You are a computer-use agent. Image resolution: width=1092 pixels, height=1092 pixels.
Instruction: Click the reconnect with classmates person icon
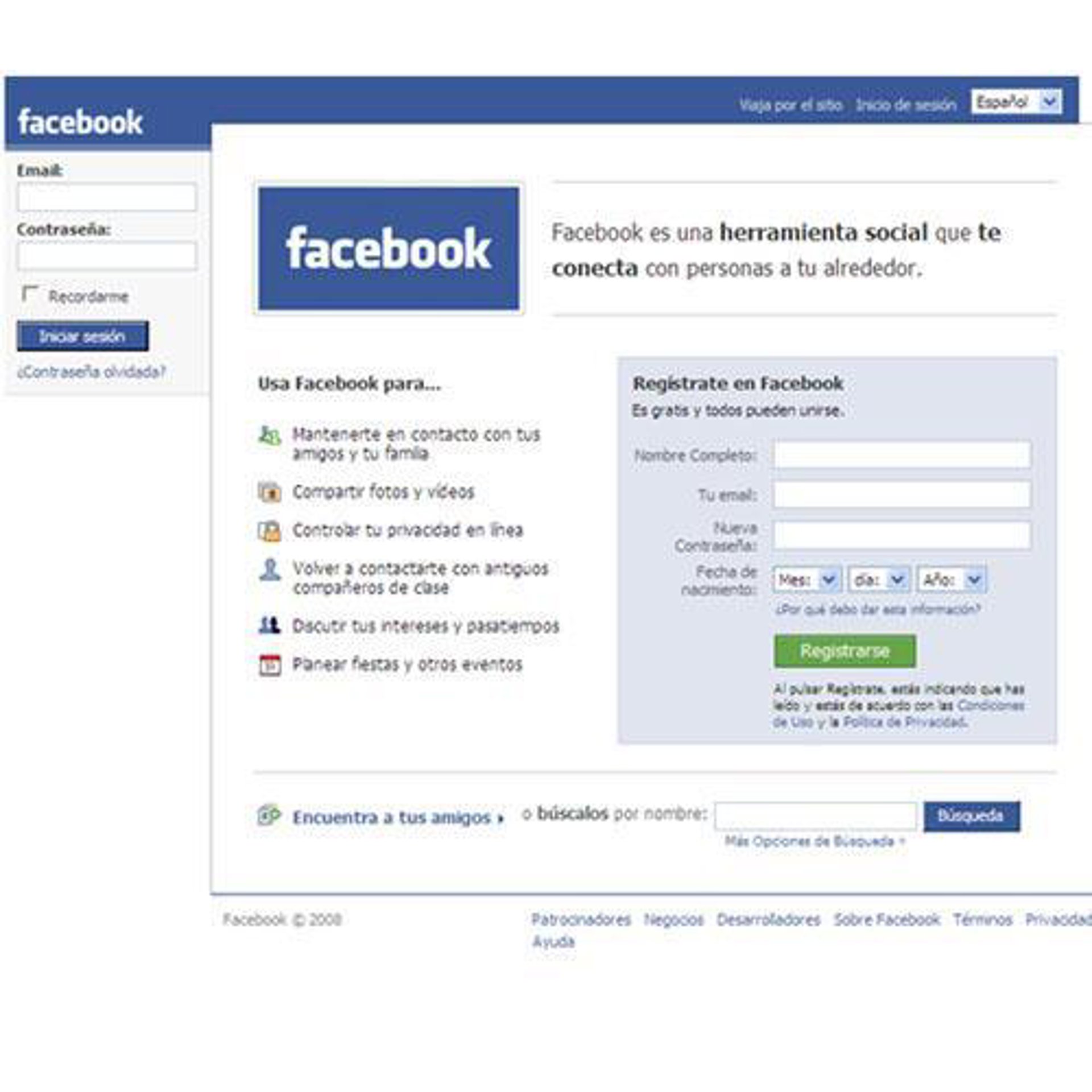(x=270, y=569)
